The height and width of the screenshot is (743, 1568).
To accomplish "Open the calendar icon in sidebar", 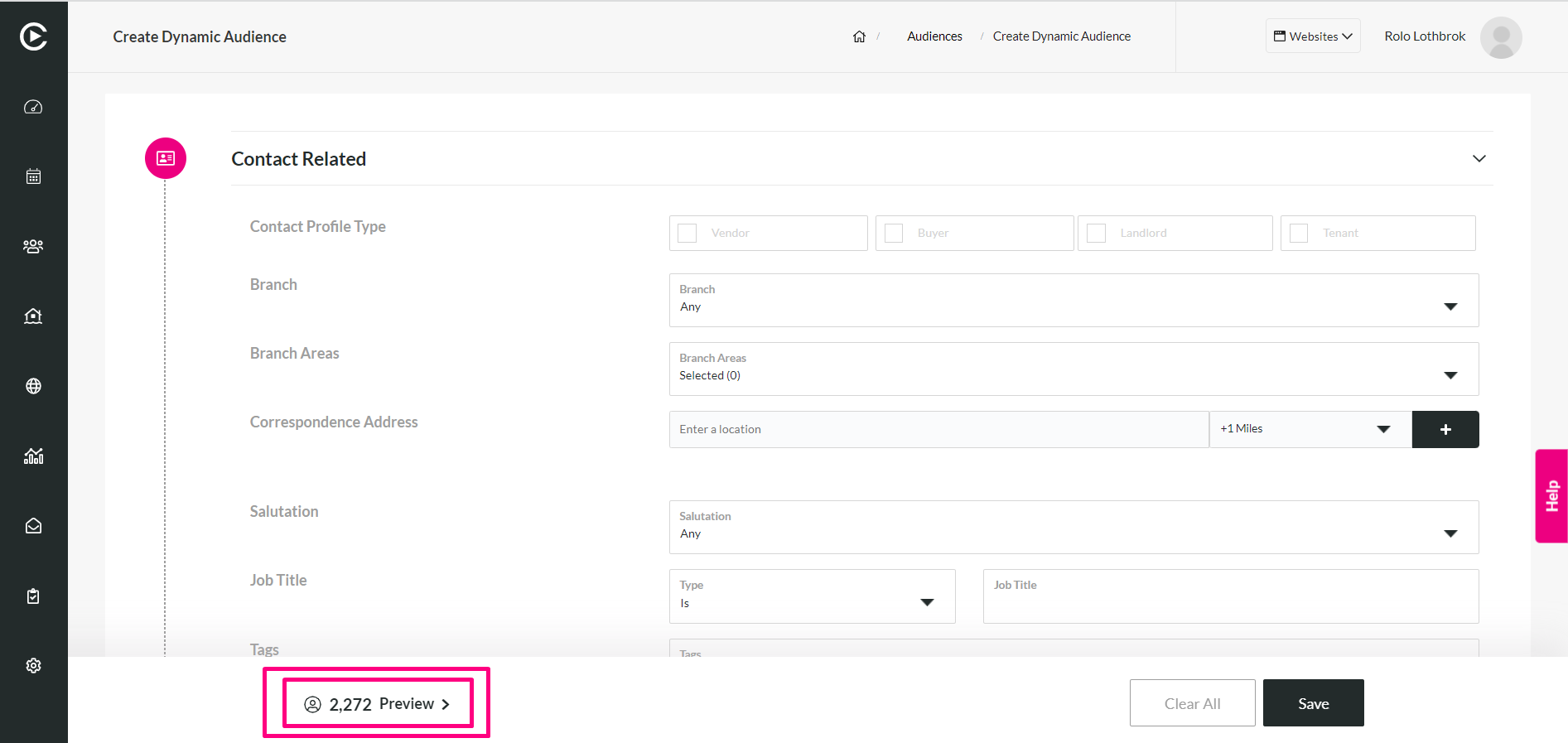I will [33, 176].
